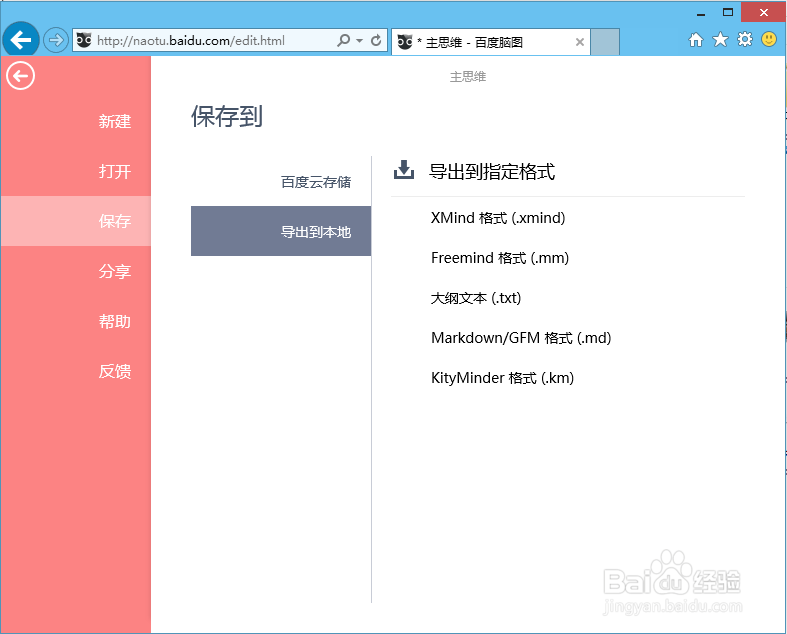The width and height of the screenshot is (787, 634).
Task: Choose 导出到本地 save location
Action: 281,231
